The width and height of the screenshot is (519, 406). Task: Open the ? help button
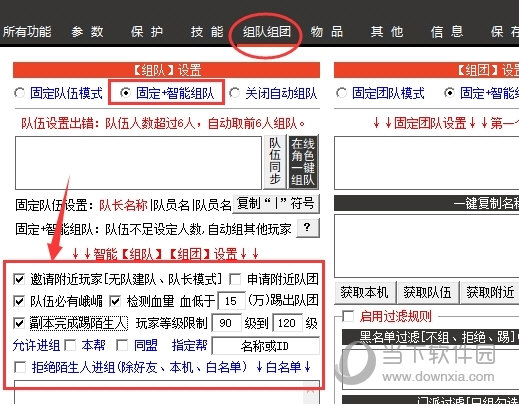click(x=307, y=228)
